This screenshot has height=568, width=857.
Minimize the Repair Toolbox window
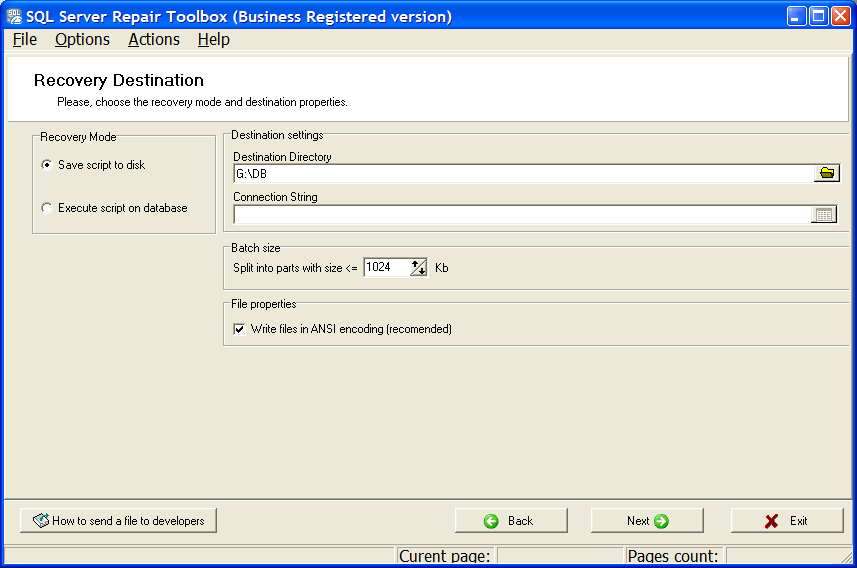(796, 16)
